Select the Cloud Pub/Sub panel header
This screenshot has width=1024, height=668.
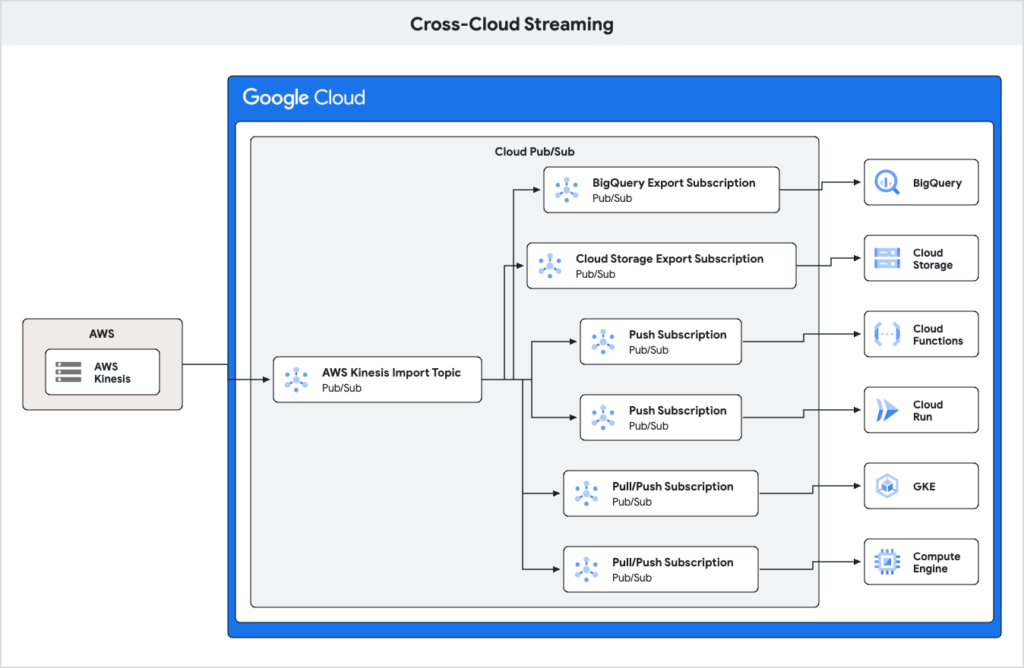(534, 151)
